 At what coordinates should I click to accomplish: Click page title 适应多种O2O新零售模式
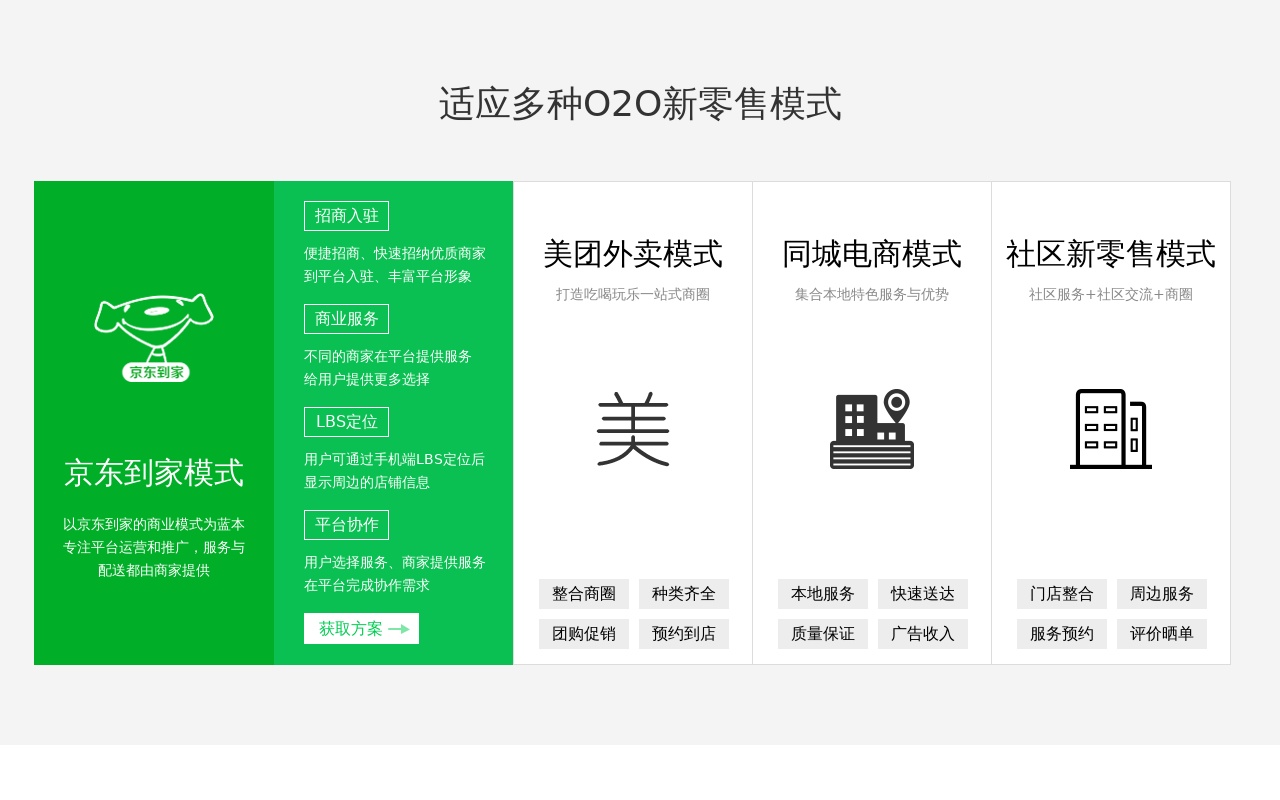click(640, 104)
